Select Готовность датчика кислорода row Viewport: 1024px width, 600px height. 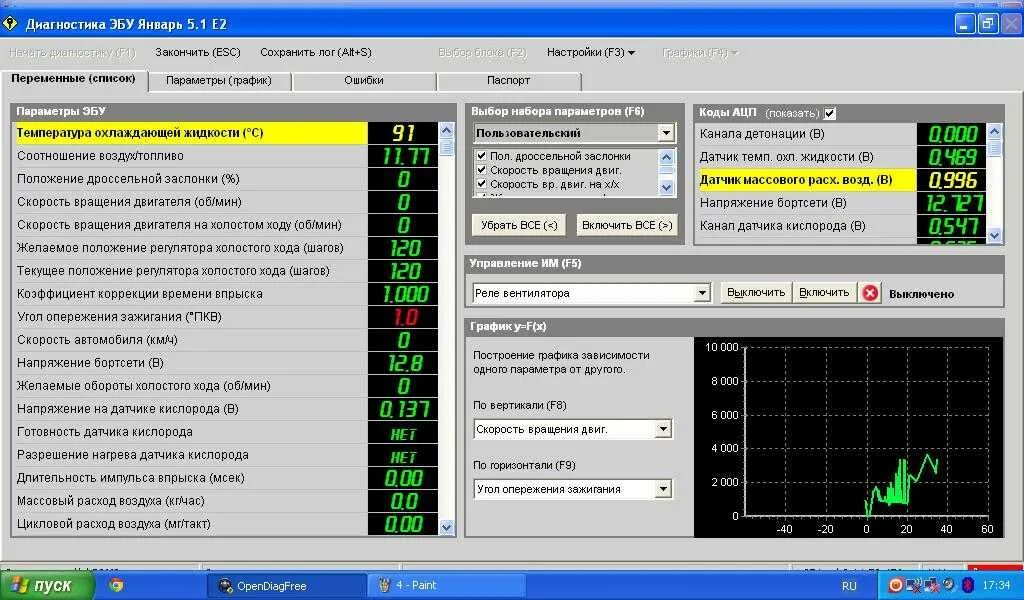click(x=225, y=432)
